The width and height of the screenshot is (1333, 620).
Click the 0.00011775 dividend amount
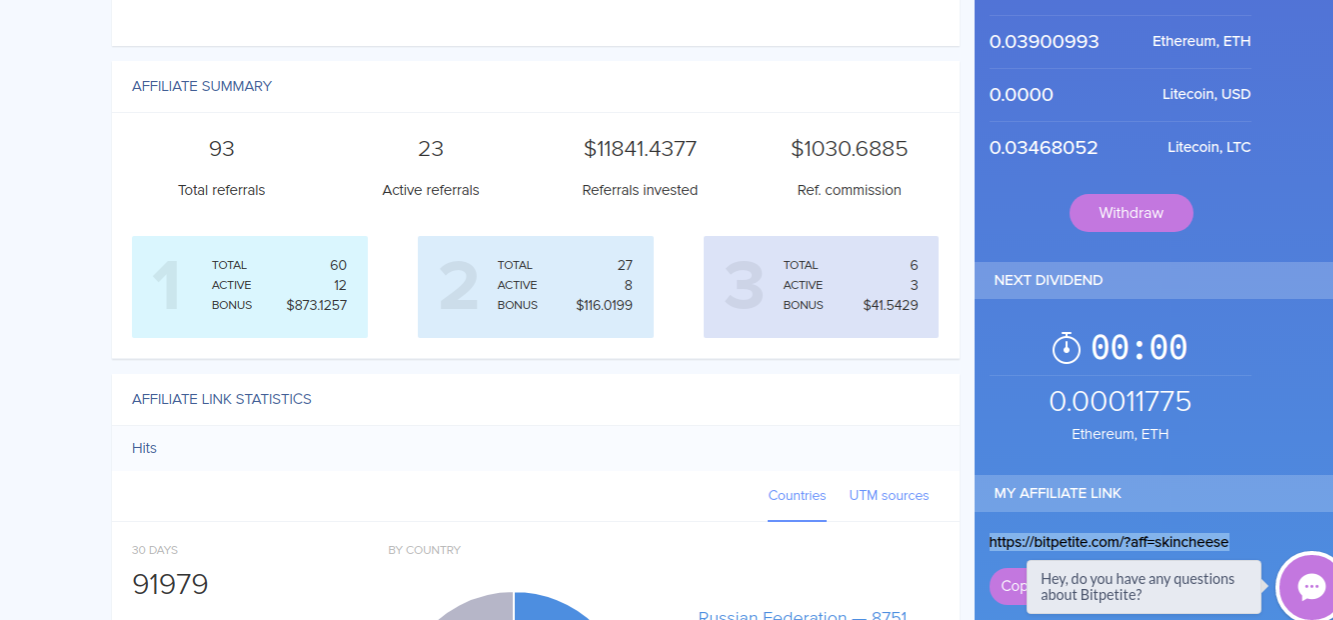coord(1120,402)
